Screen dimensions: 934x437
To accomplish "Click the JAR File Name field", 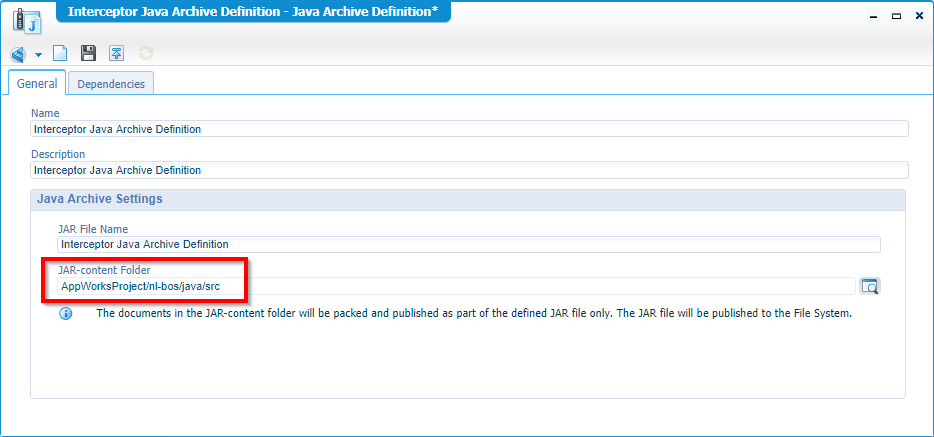I will pyautogui.click(x=468, y=244).
